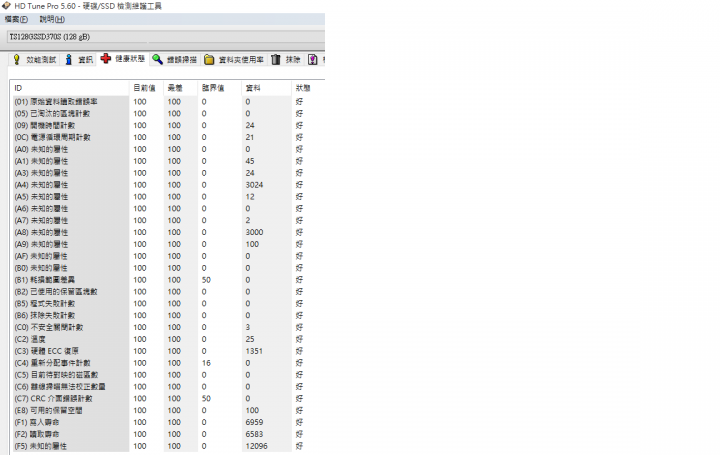Screen dimensions: 720x455
Task: Click the folder icon of the 資料夾使用率 tab
Action: (209, 60)
